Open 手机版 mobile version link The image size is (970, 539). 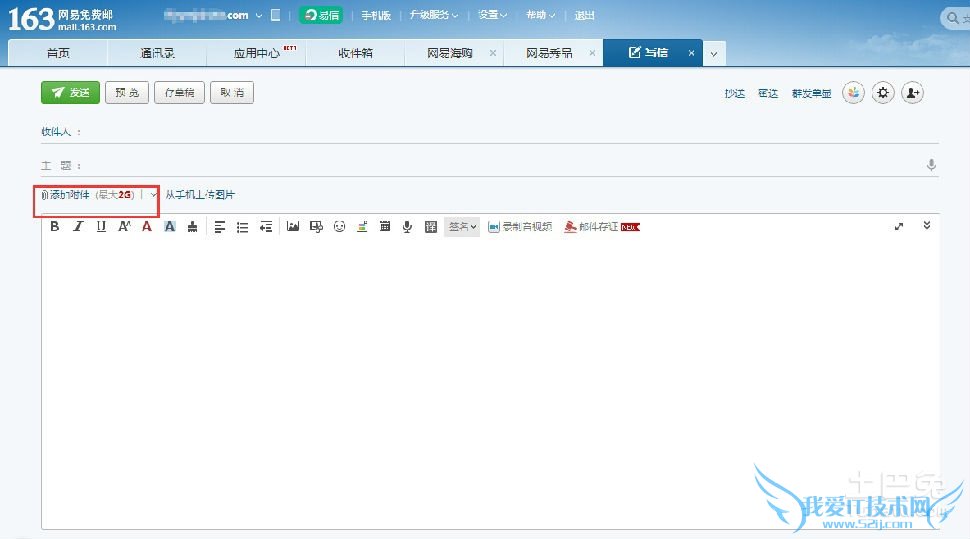coord(376,15)
